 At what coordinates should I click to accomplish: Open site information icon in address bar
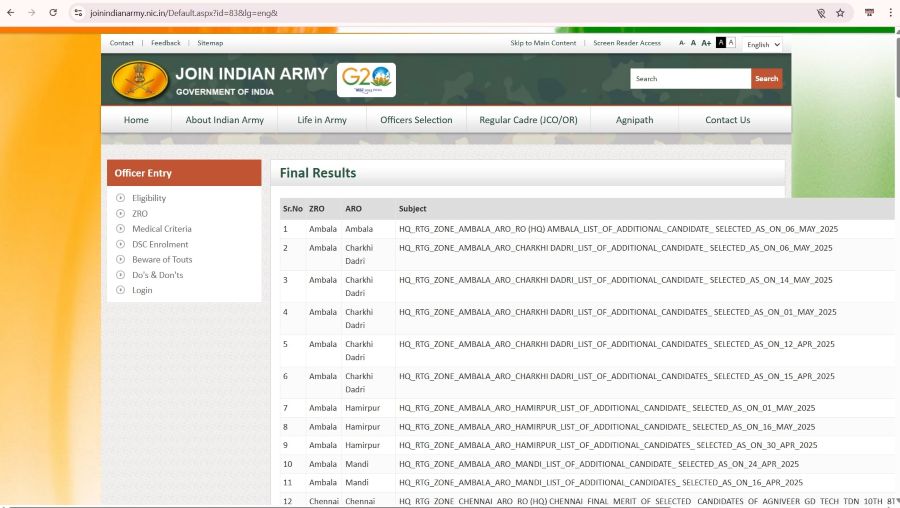(x=79, y=13)
